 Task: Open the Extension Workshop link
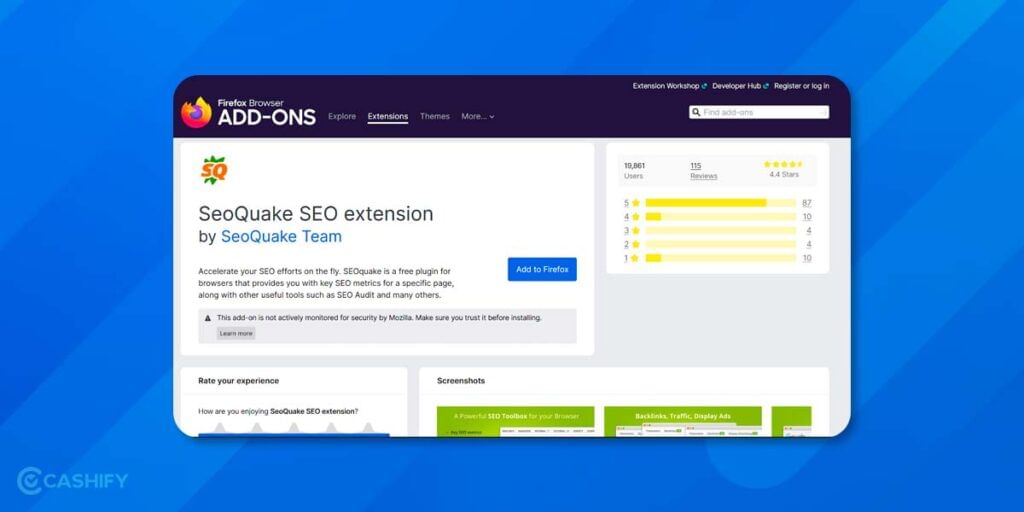[x=669, y=86]
